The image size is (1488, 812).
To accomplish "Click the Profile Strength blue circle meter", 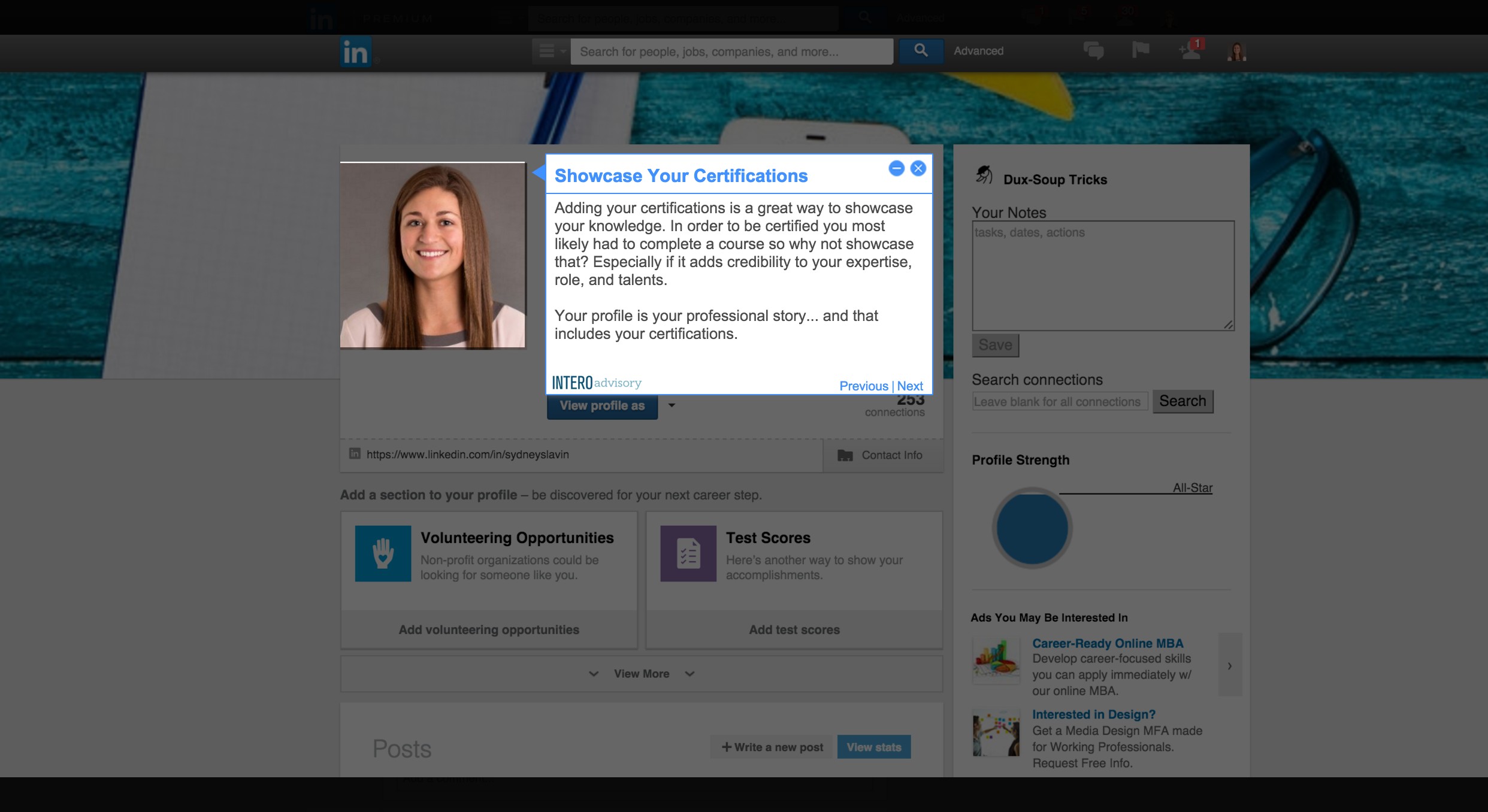I will [1032, 528].
